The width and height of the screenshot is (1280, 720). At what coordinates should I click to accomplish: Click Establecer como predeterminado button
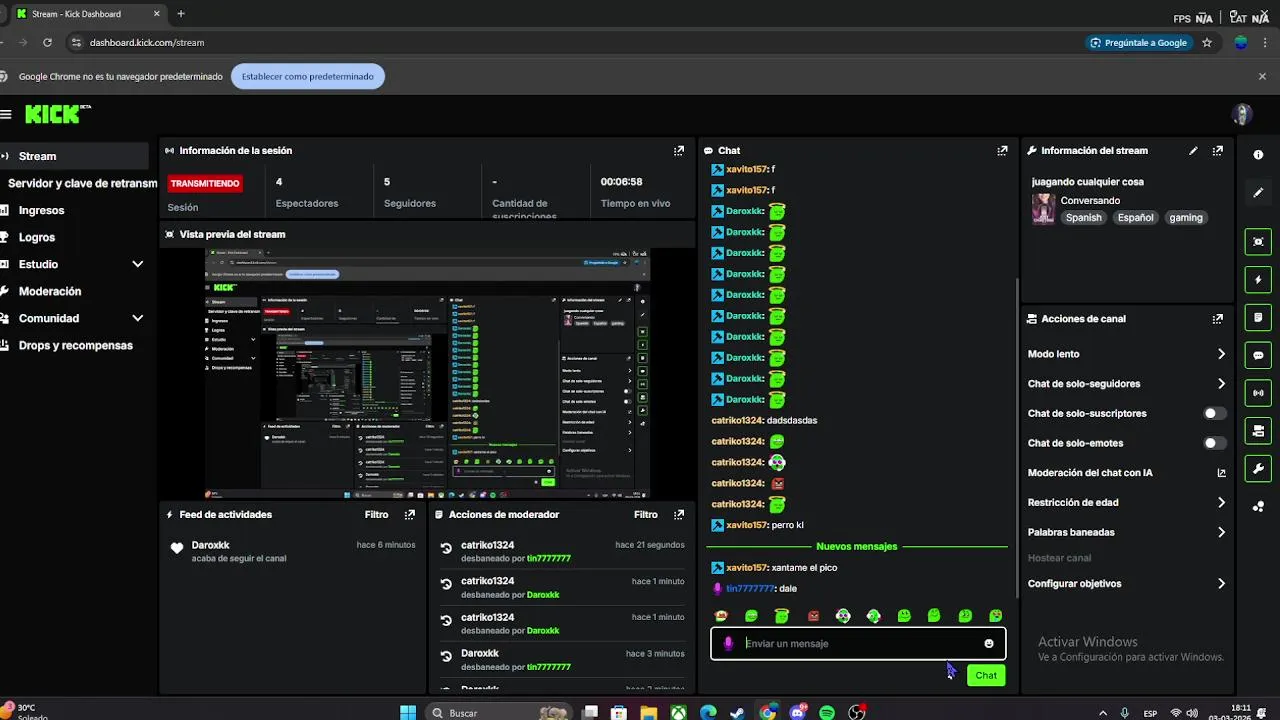(307, 76)
